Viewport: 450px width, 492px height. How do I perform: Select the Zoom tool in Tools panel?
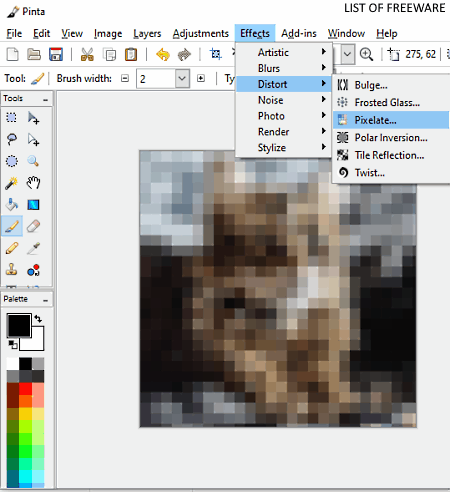point(33,161)
